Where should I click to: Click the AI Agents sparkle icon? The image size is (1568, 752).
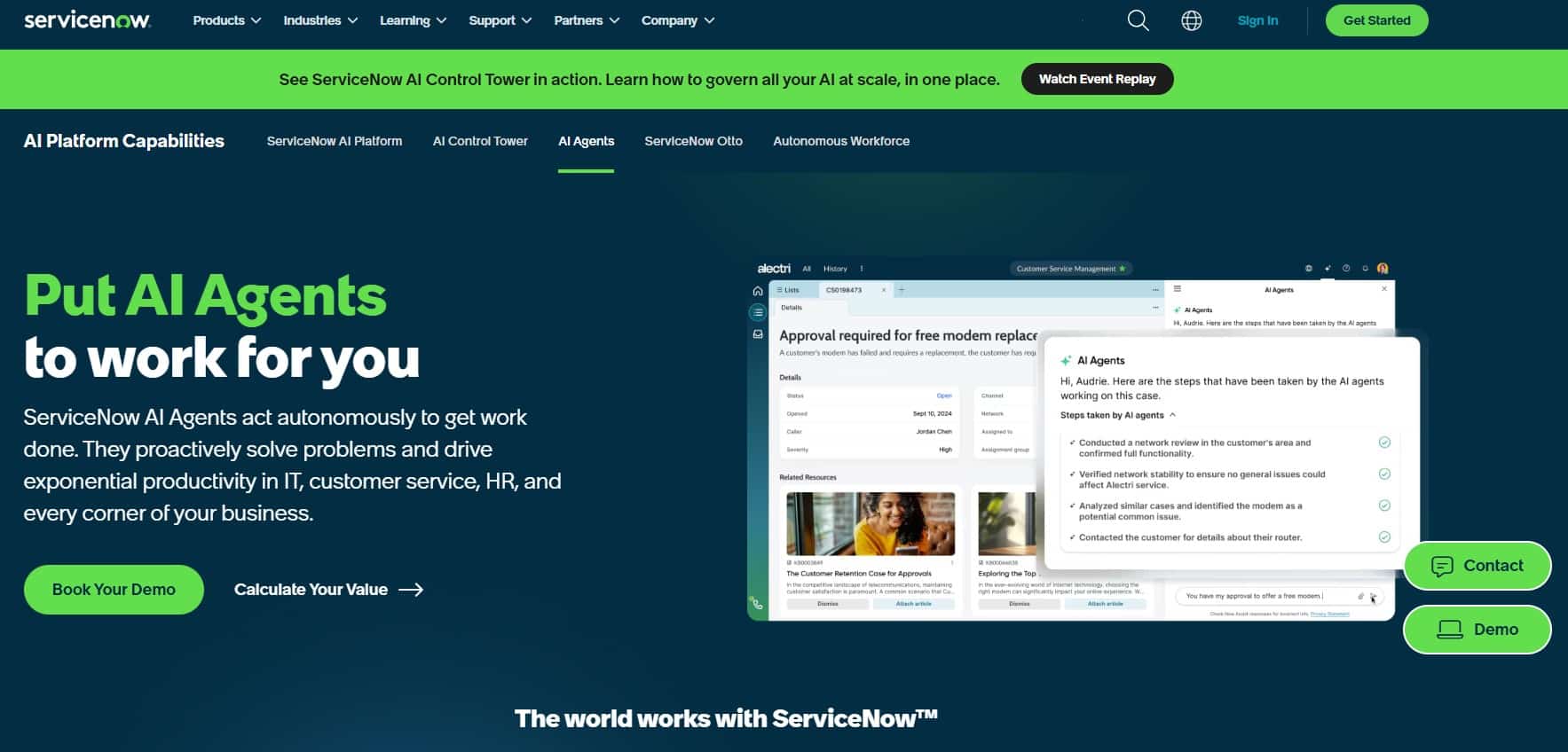coord(1066,361)
